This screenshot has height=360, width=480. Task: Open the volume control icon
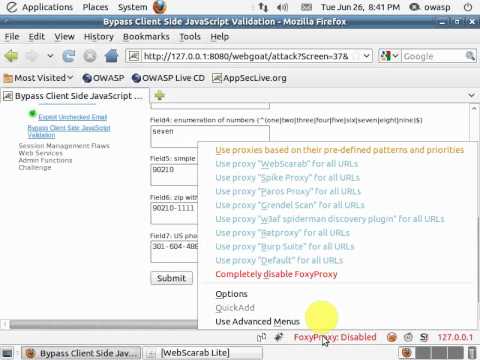point(283,7)
